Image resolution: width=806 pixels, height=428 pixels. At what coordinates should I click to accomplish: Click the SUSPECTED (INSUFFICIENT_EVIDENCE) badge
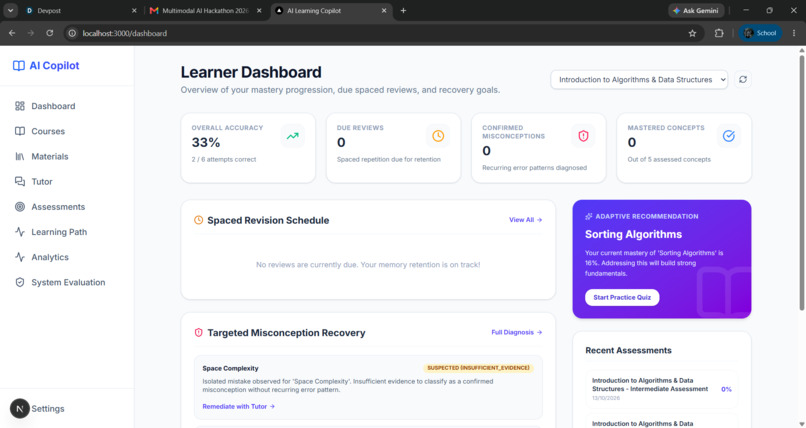point(478,367)
